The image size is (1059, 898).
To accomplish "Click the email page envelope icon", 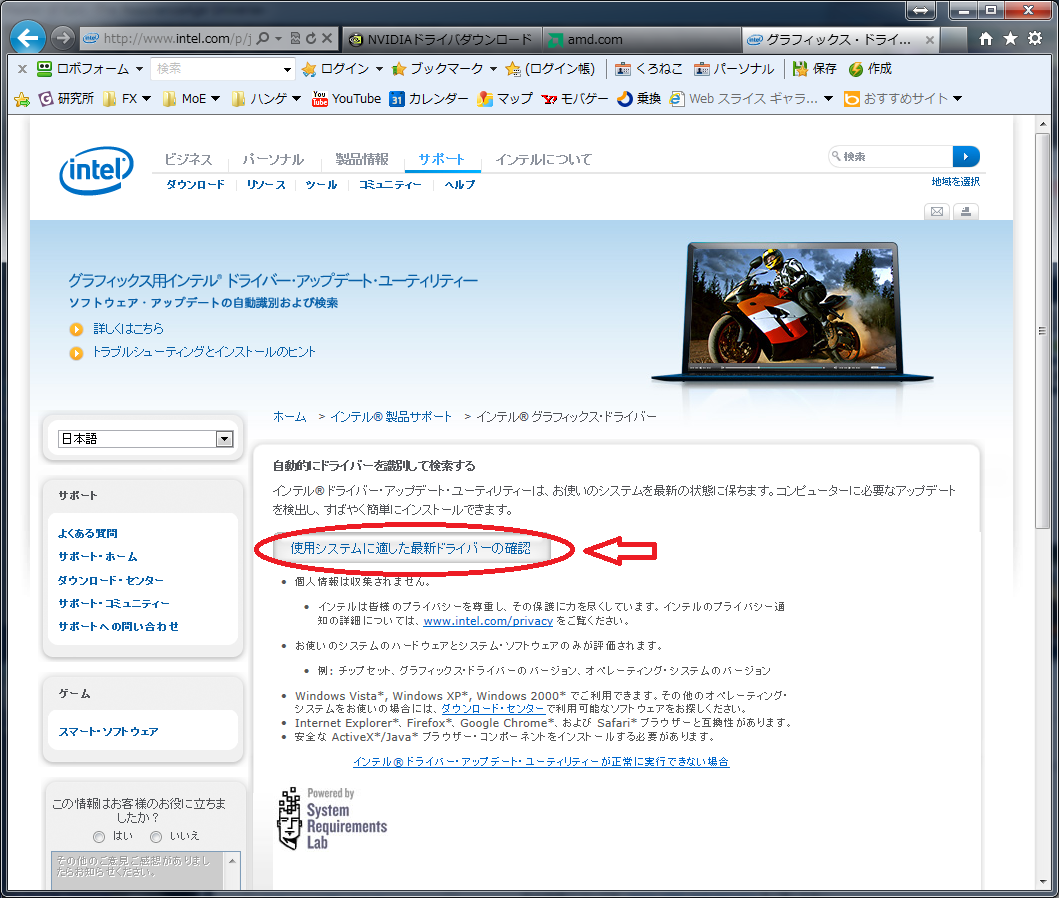I will pos(937,211).
